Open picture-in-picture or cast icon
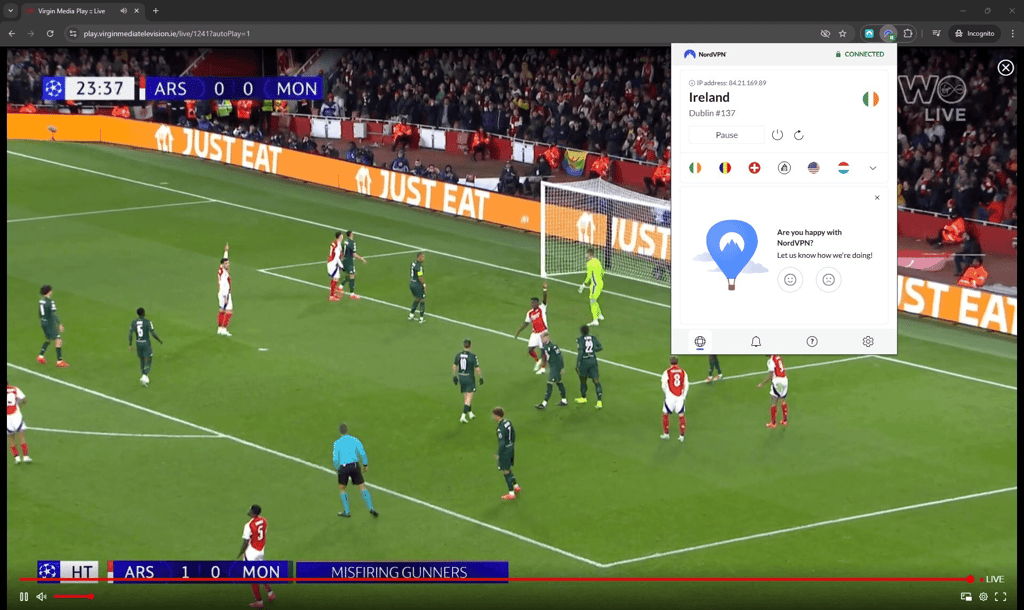 point(966,596)
